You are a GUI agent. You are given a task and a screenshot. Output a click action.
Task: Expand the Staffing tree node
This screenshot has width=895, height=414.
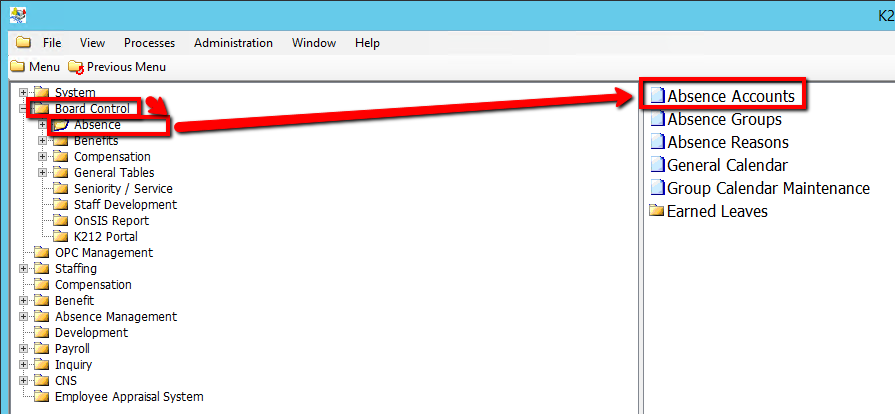coord(23,269)
